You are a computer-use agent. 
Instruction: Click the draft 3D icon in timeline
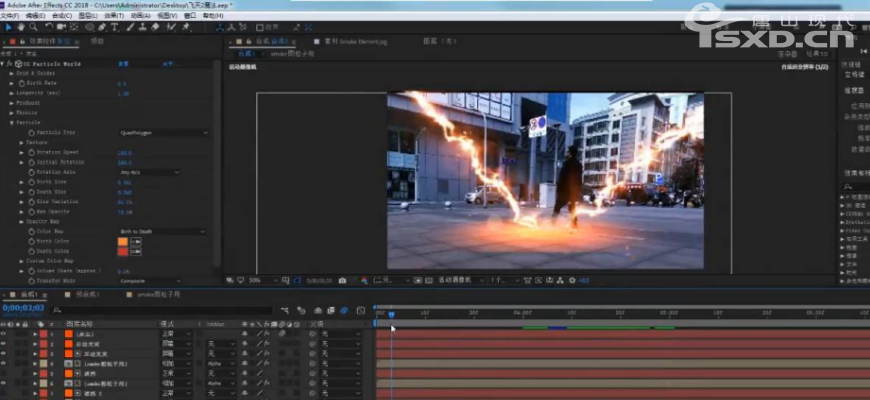point(301,311)
